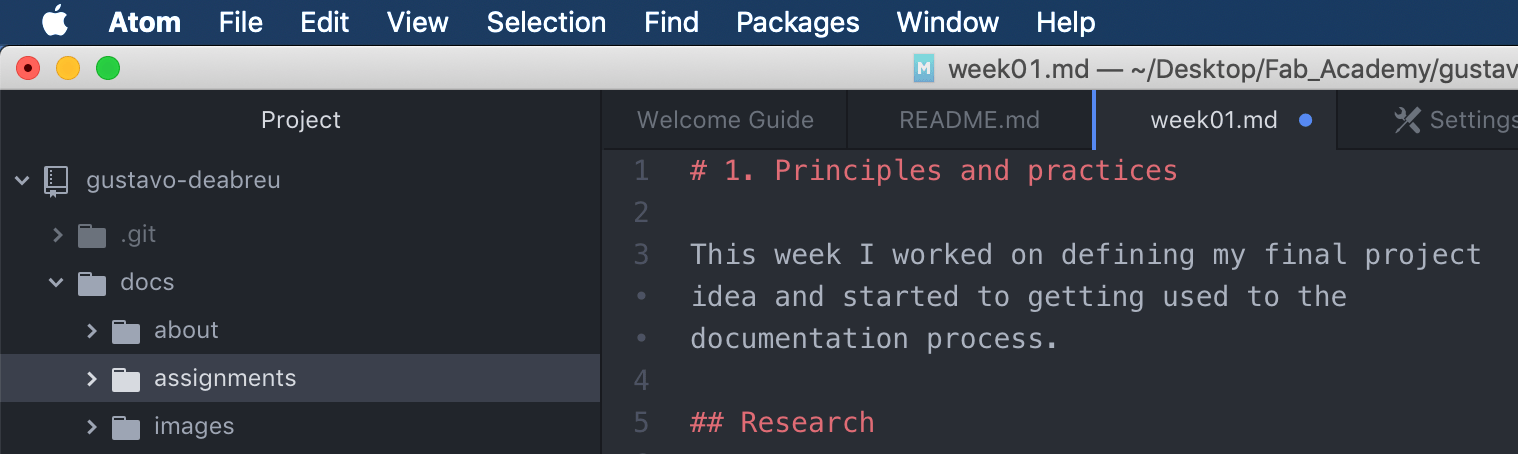The height and width of the screenshot is (454, 1518).
Task: Open the Atom application menu
Action: pos(144,22)
